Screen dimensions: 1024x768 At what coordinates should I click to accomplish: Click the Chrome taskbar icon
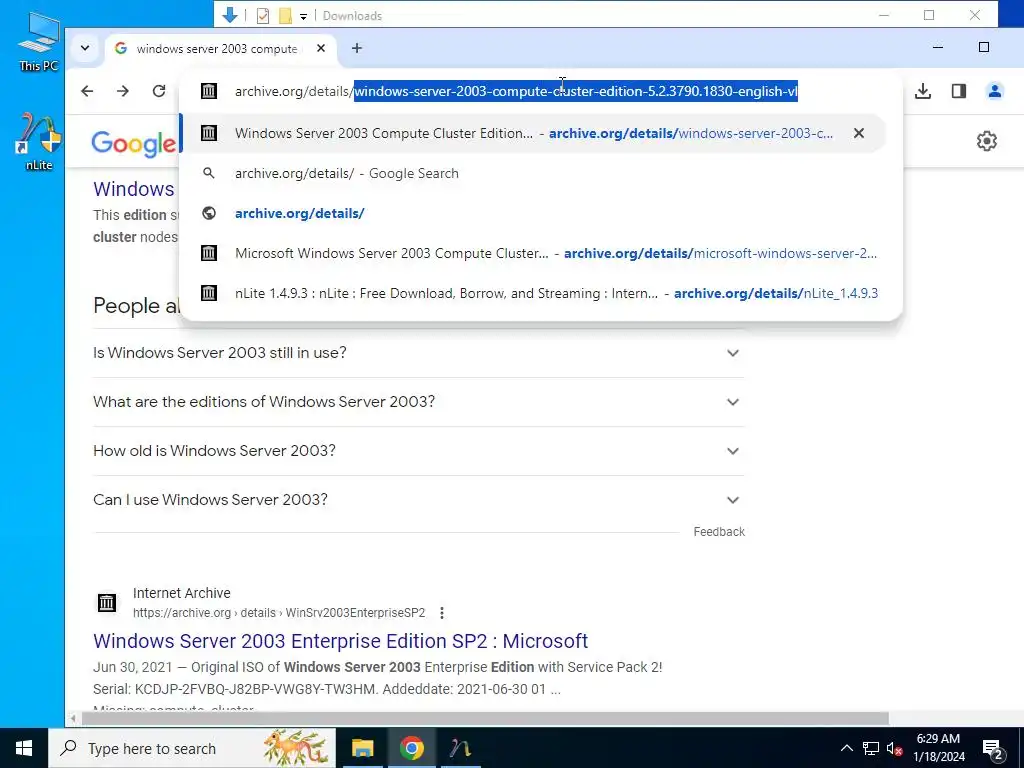[411, 748]
